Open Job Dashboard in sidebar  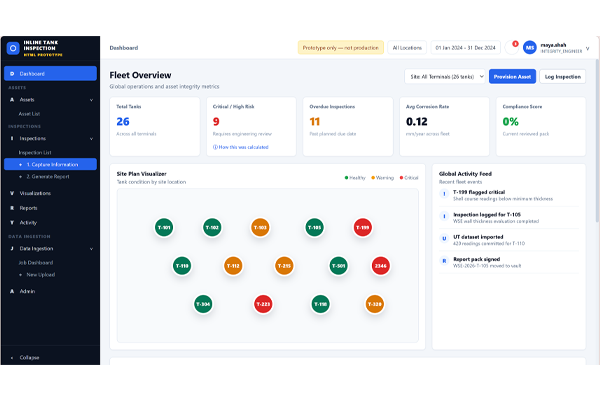pyautogui.click(x=36, y=263)
